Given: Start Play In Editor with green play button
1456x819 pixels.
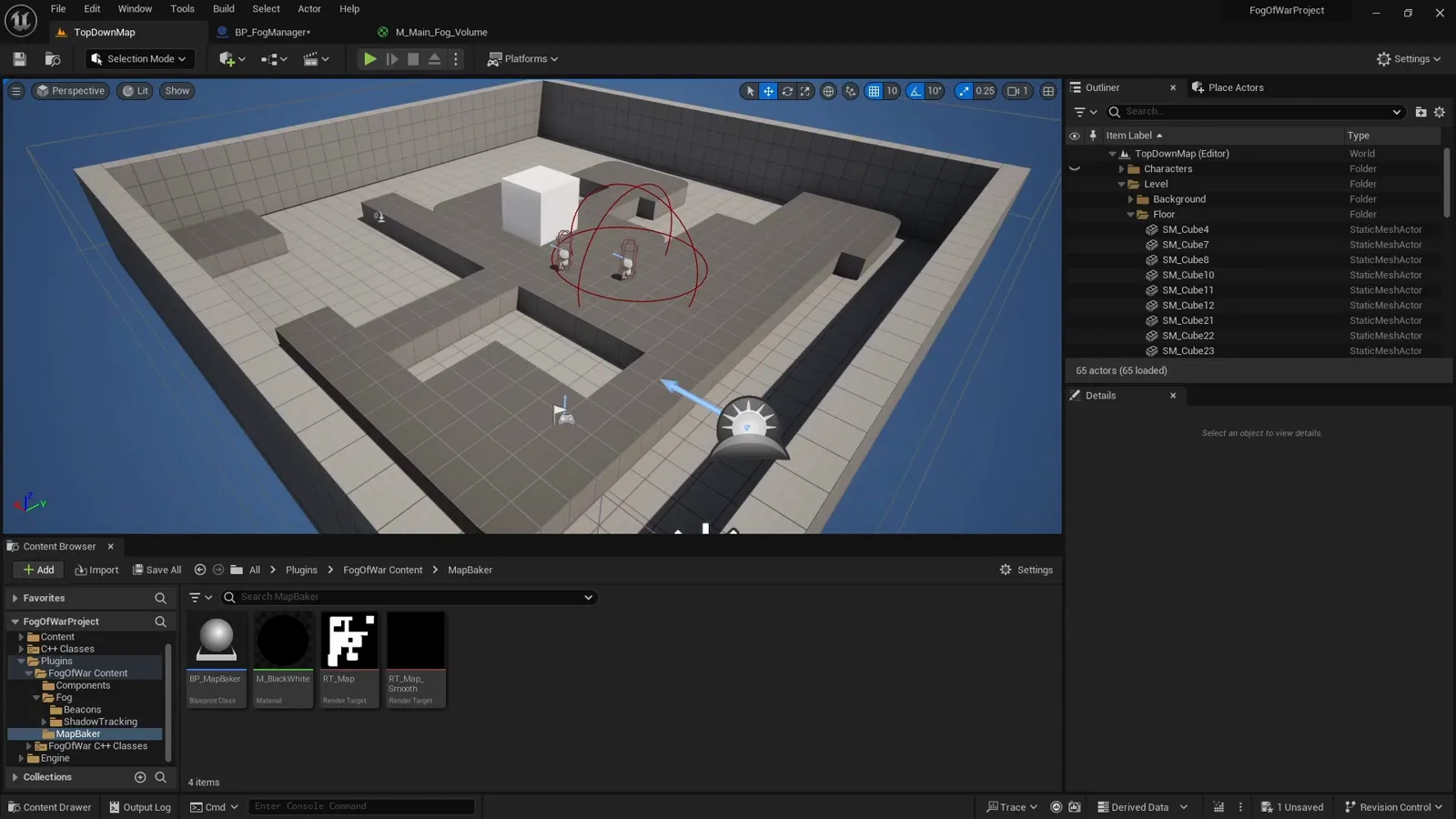Looking at the screenshot, I should [369, 59].
